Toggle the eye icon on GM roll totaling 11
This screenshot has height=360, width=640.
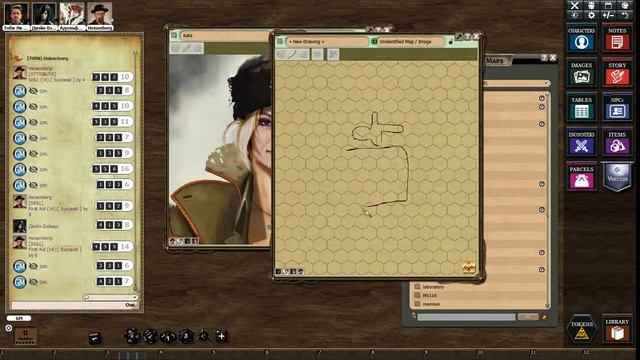pyautogui.click(x=33, y=122)
